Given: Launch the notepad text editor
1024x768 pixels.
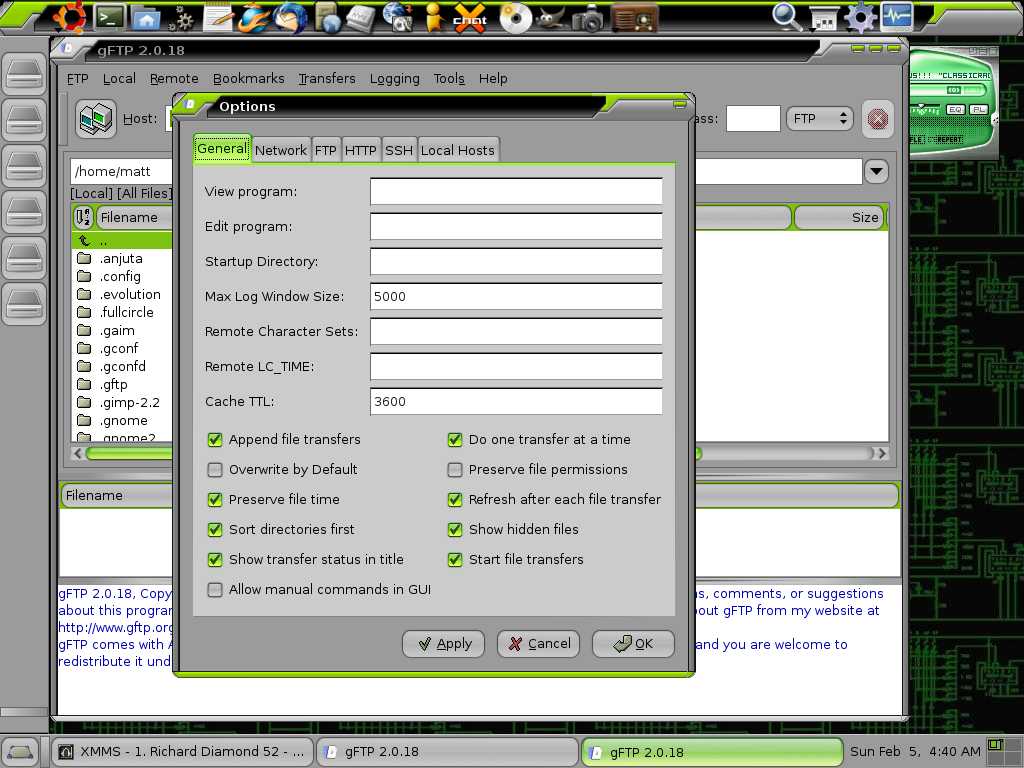Looking at the screenshot, I should (x=217, y=17).
